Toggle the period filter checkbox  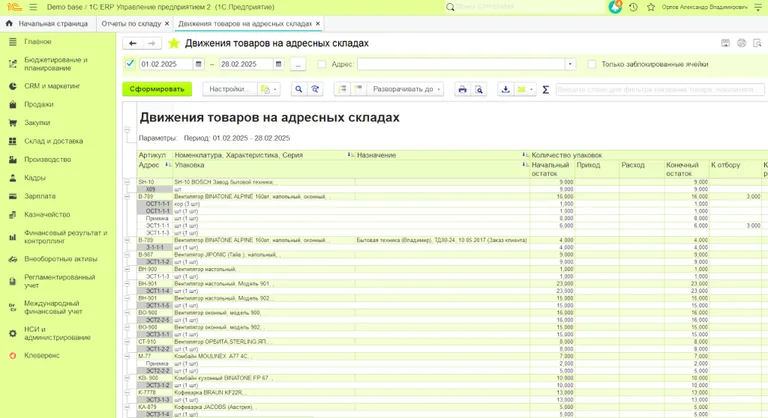coord(130,64)
